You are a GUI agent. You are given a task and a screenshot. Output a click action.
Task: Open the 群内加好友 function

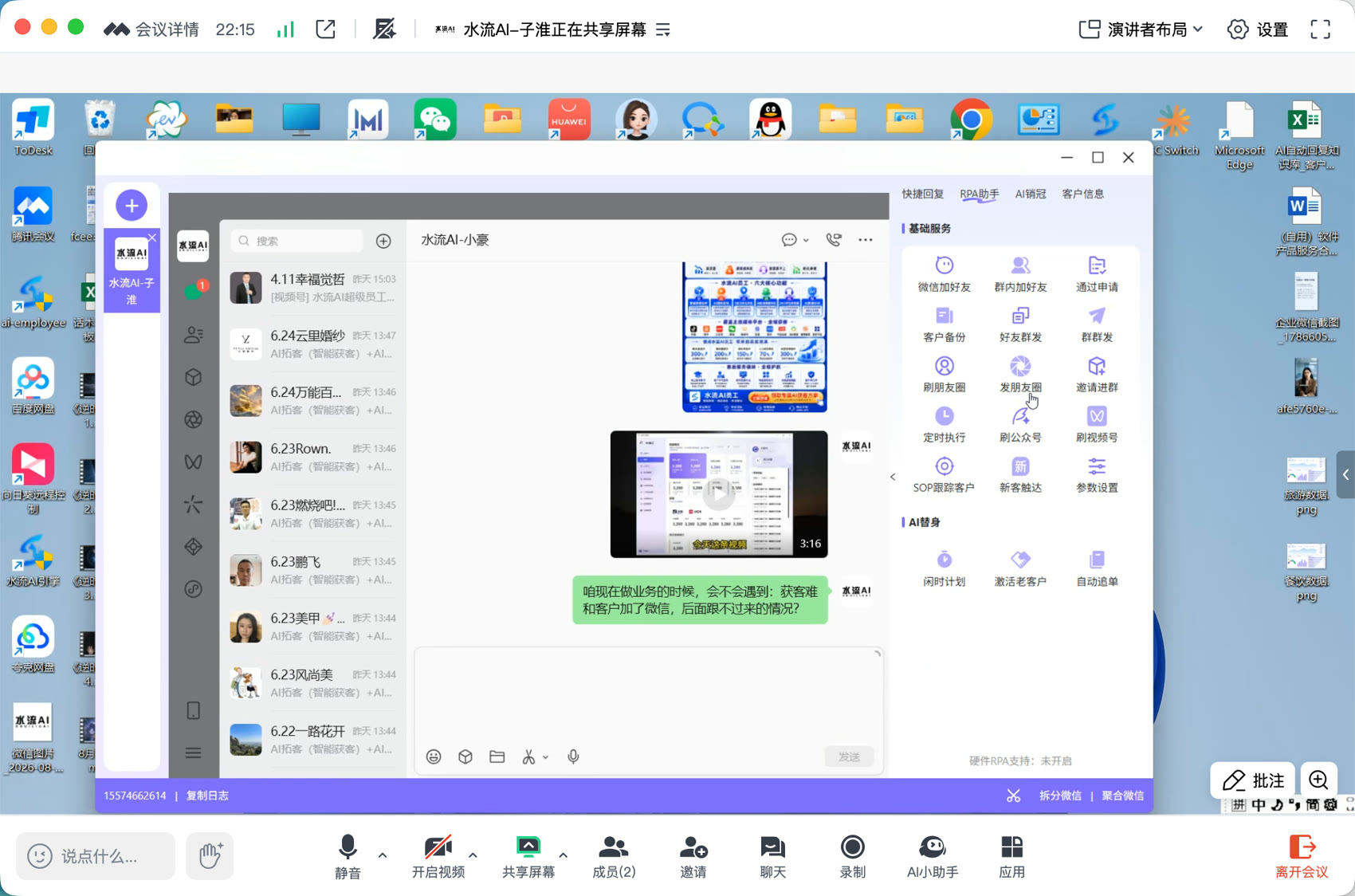1020,273
